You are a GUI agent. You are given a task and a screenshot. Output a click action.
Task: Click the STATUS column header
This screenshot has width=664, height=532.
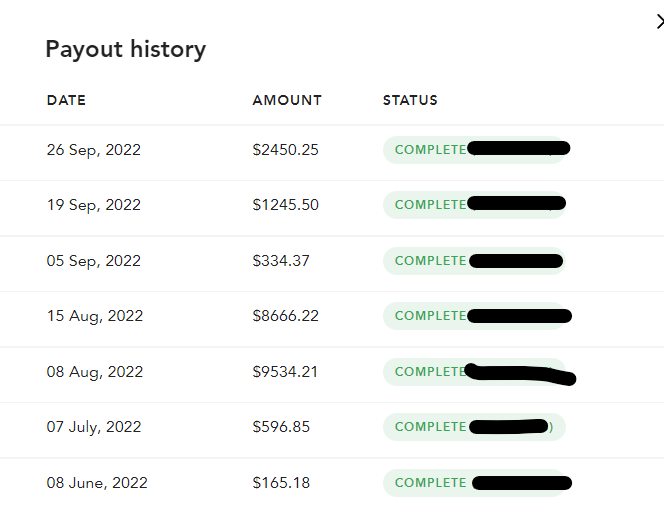(x=410, y=100)
